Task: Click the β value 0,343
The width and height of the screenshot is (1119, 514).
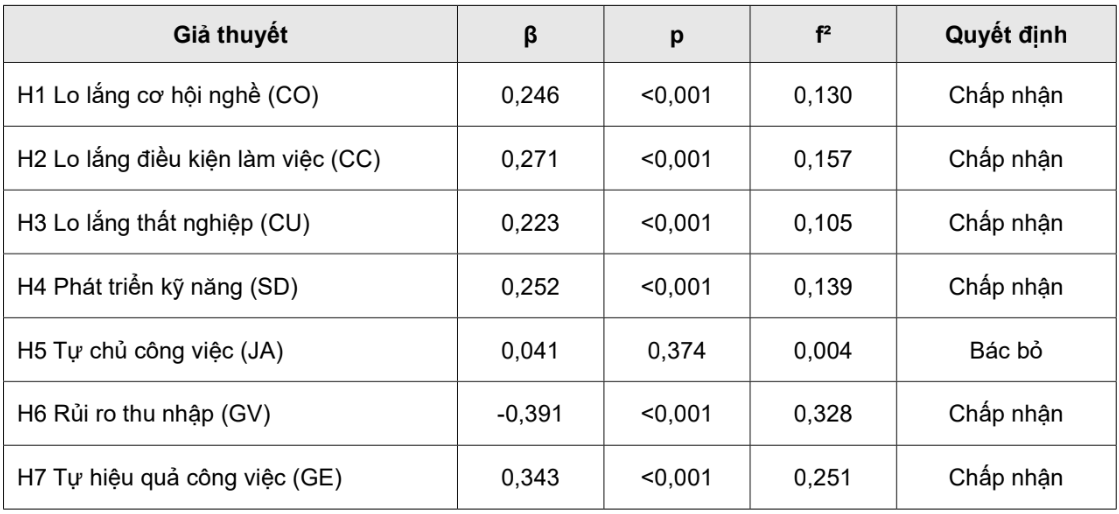Action: (x=530, y=477)
